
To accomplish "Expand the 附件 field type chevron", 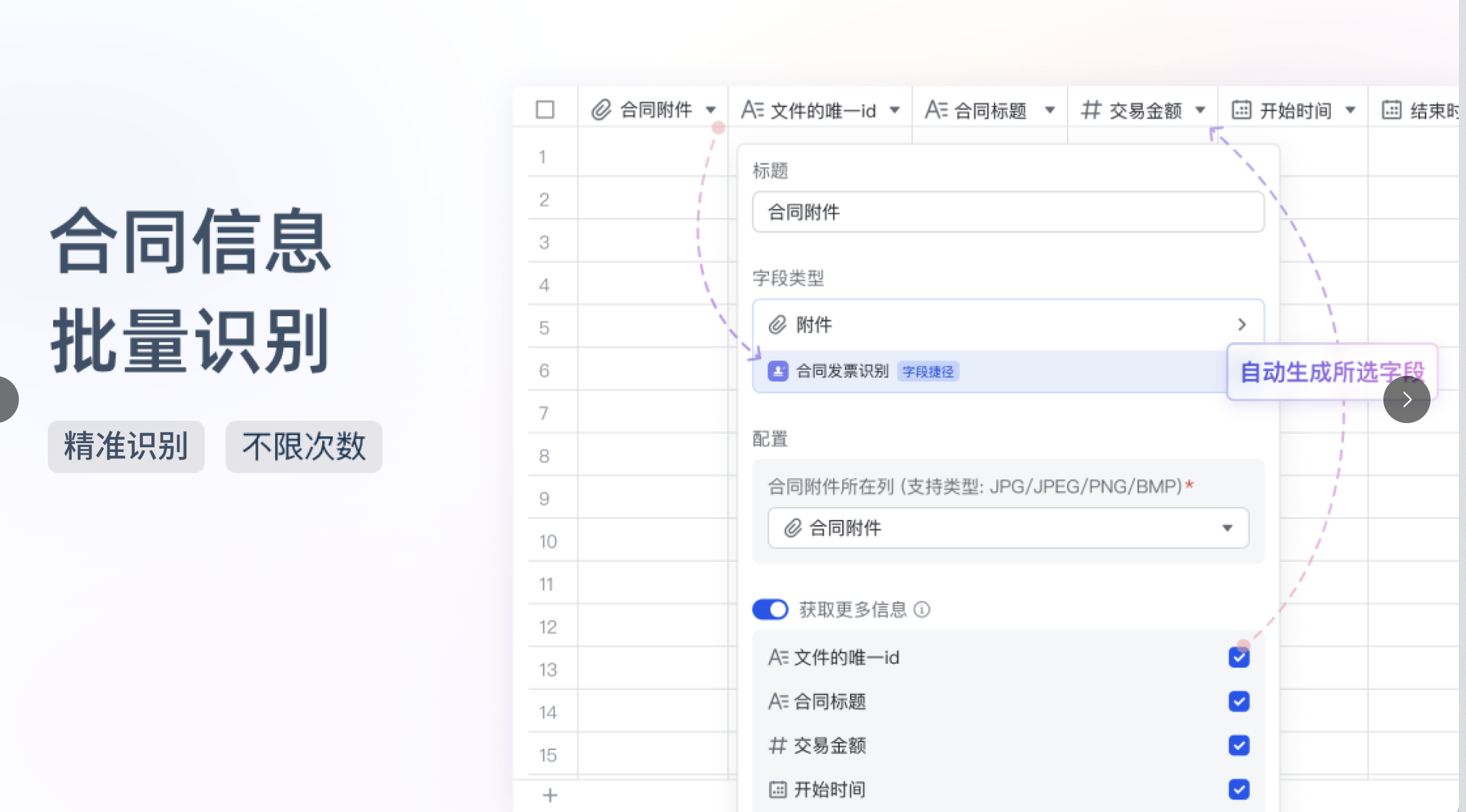I will (x=1242, y=325).
